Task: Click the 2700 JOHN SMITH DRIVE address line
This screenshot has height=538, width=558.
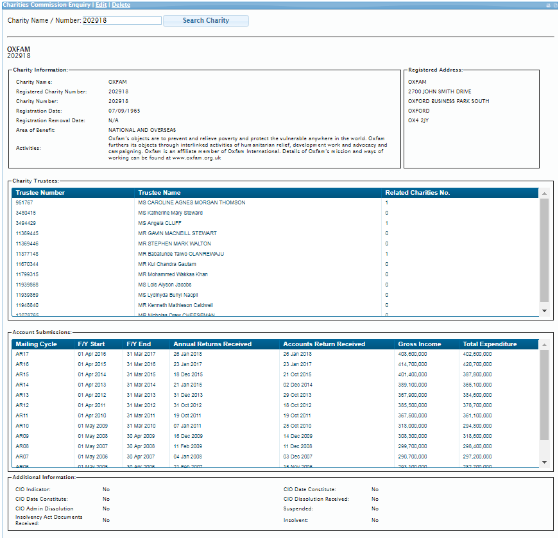Action: 439,91
